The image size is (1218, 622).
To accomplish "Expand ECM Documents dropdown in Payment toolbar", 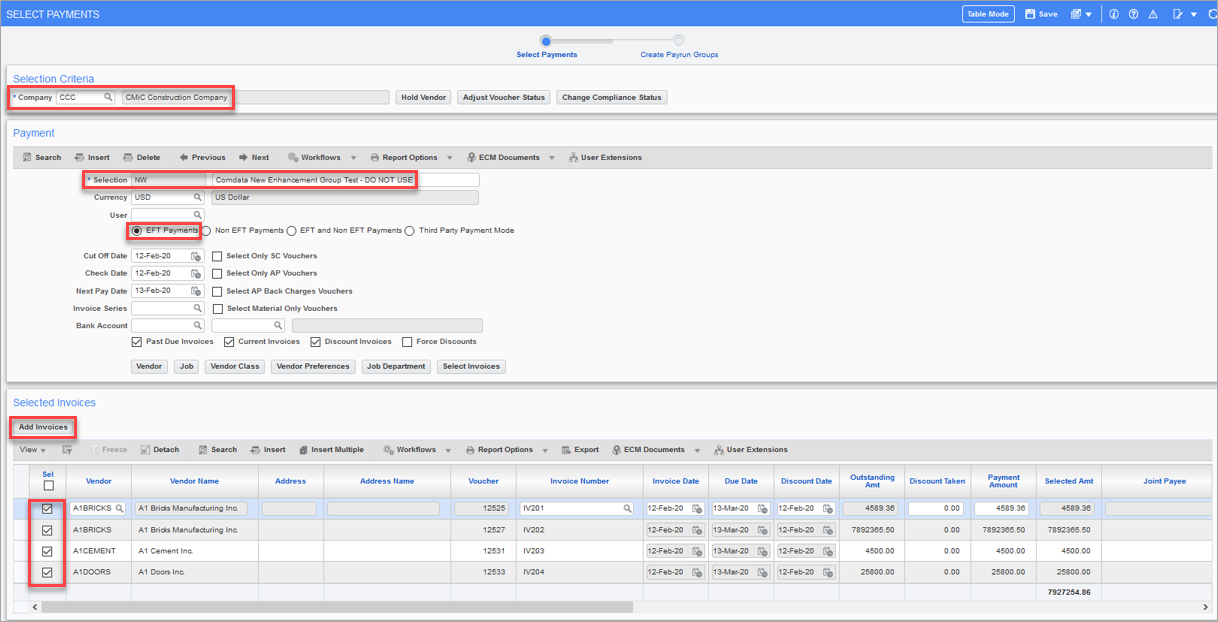I will pyautogui.click(x=552, y=158).
